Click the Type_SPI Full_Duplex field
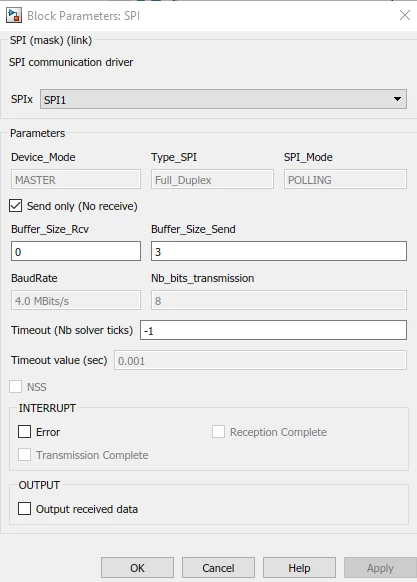This screenshot has height=582, width=417. [x=212, y=179]
